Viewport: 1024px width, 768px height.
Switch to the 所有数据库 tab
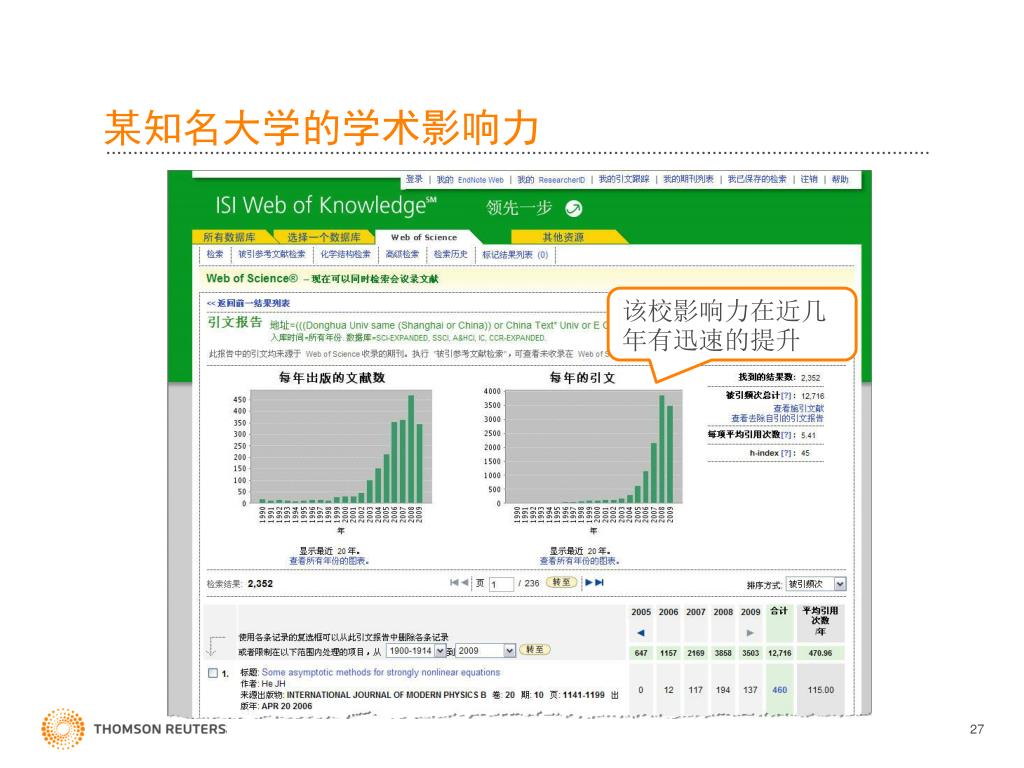229,237
